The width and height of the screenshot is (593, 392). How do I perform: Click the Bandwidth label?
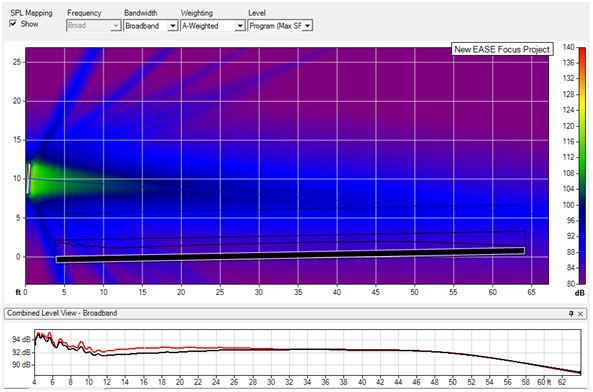click(141, 13)
